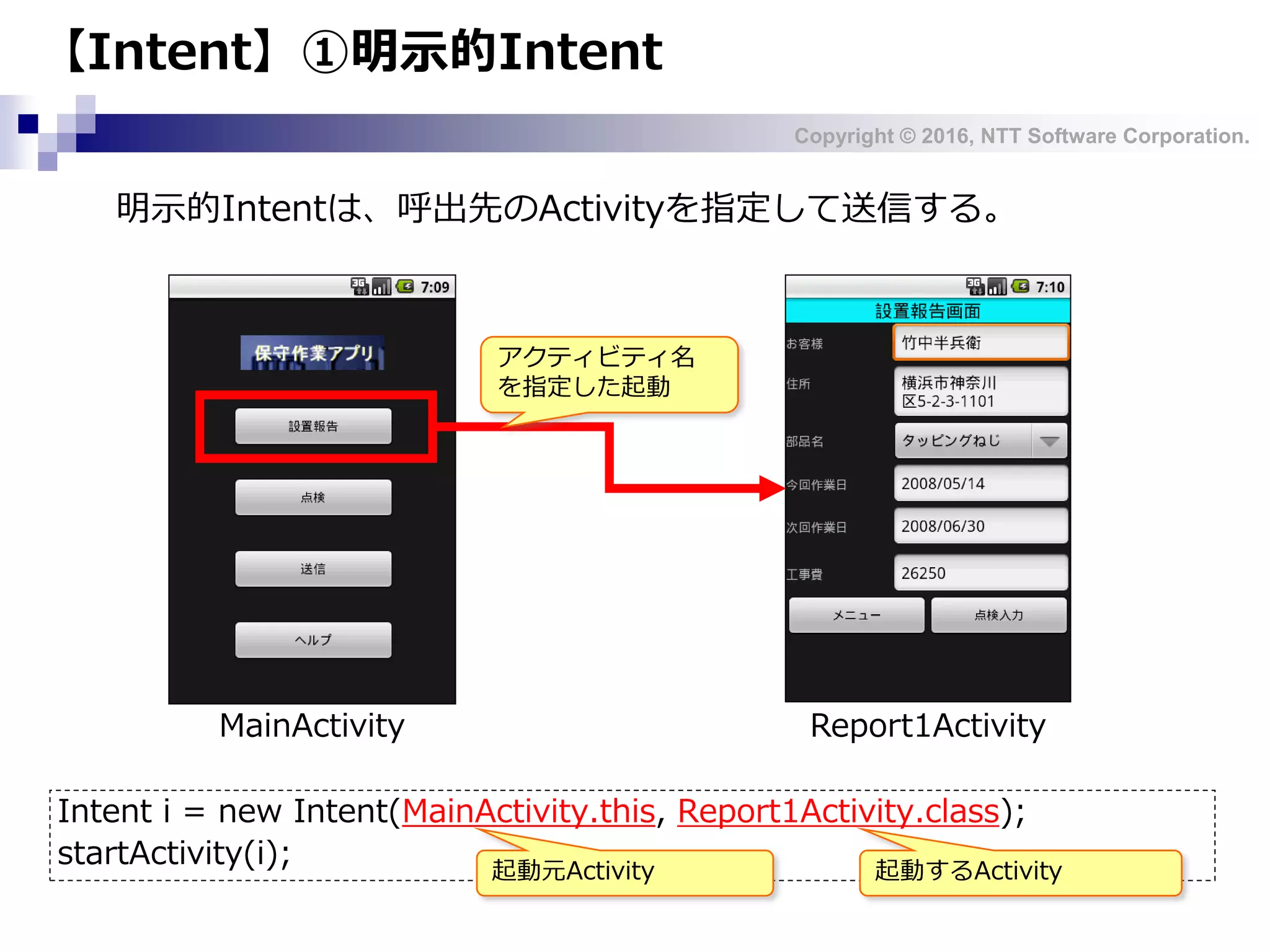Click the dropdown arrow of 部品名 spinner
Image resolution: width=1270 pixels, height=952 pixels.
(x=1049, y=441)
